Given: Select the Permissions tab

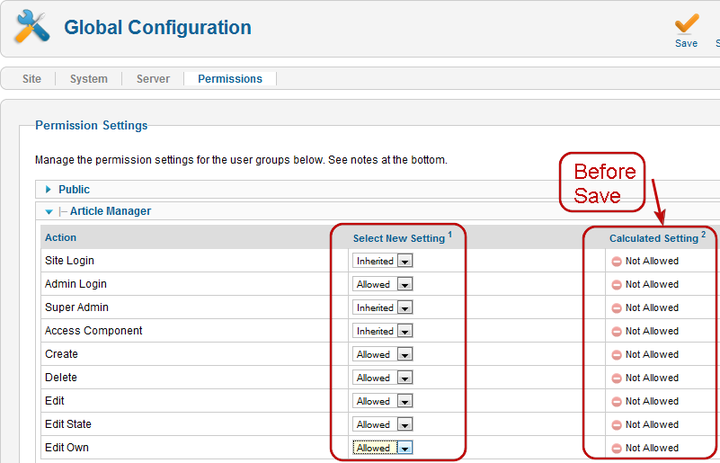Looking at the screenshot, I should tap(230, 79).
